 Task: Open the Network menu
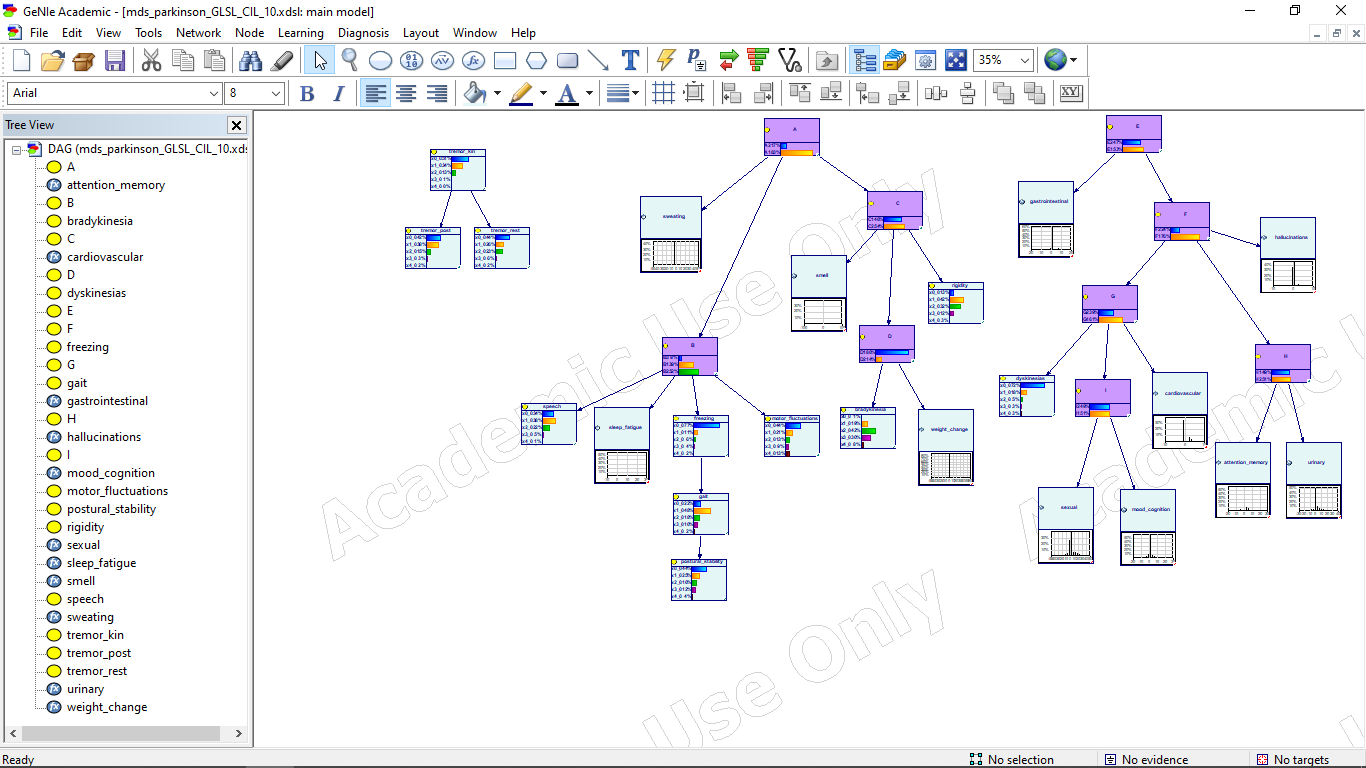point(198,33)
